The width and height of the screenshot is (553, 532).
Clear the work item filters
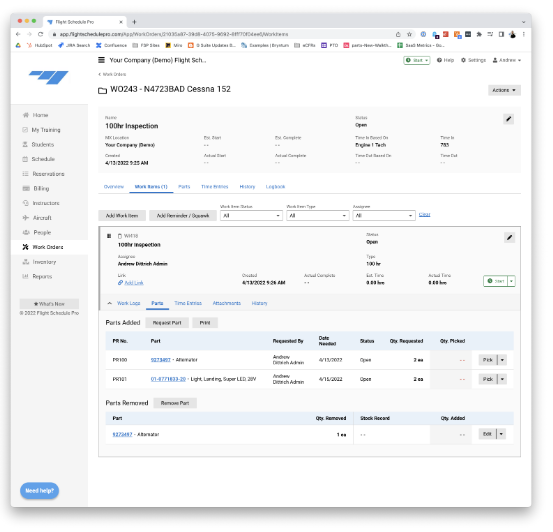coord(424,214)
